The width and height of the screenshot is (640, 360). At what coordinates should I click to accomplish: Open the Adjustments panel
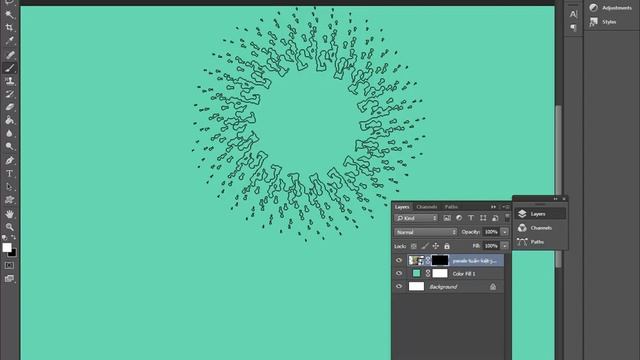click(611, 8)
